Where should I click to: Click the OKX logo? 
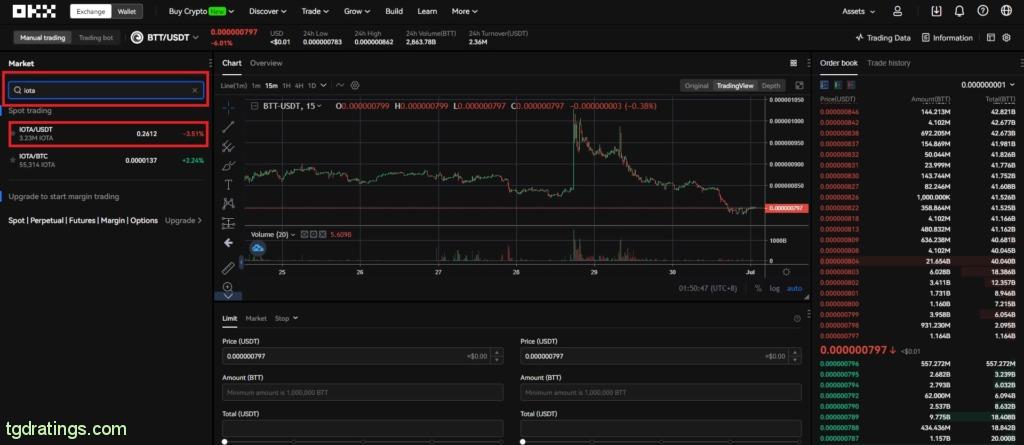[34, 11]
